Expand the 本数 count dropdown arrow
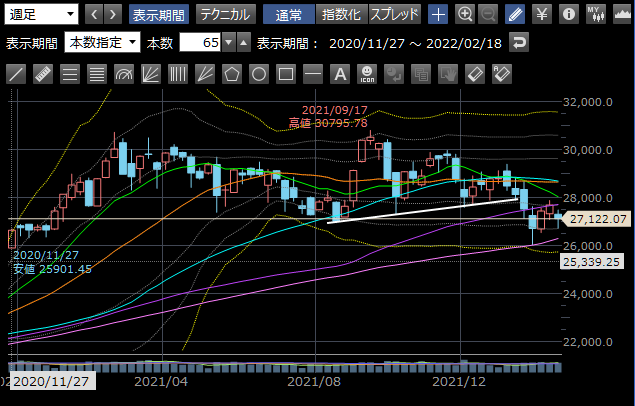 (x=229, y=43)
